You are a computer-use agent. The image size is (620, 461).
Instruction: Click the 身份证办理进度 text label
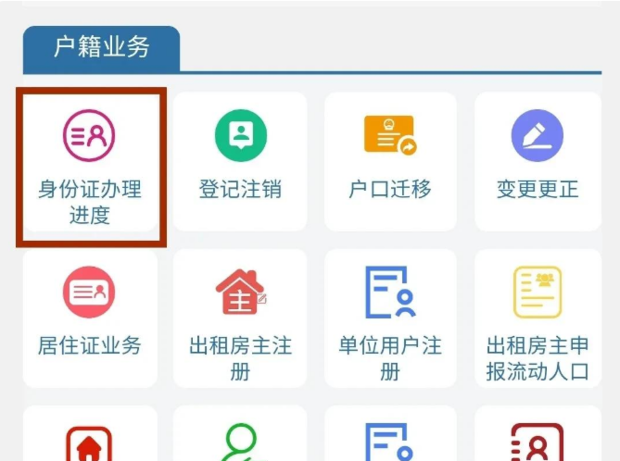point(90,202)
